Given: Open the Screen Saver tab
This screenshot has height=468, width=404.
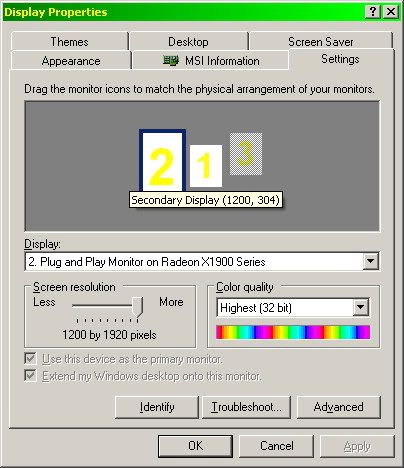Looking at the screenshot, I should click(x=321, y=42).
